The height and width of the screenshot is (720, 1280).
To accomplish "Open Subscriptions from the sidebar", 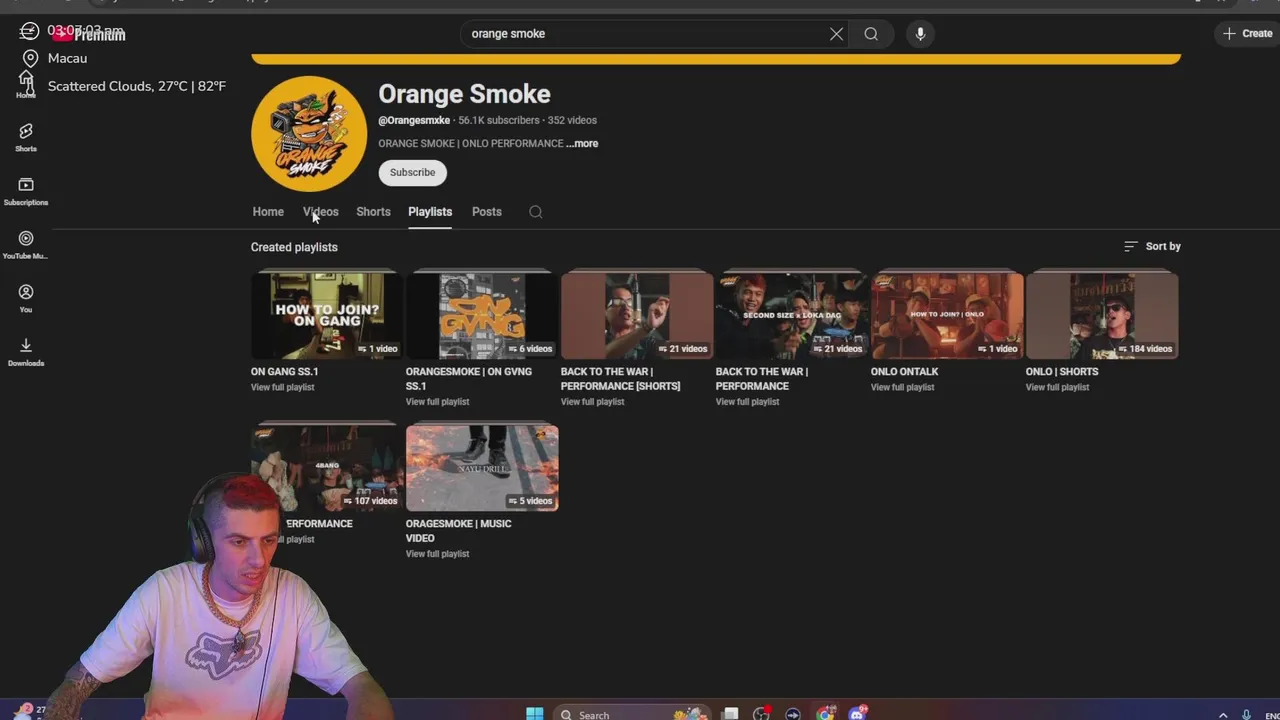I will [x=26, y=192].
